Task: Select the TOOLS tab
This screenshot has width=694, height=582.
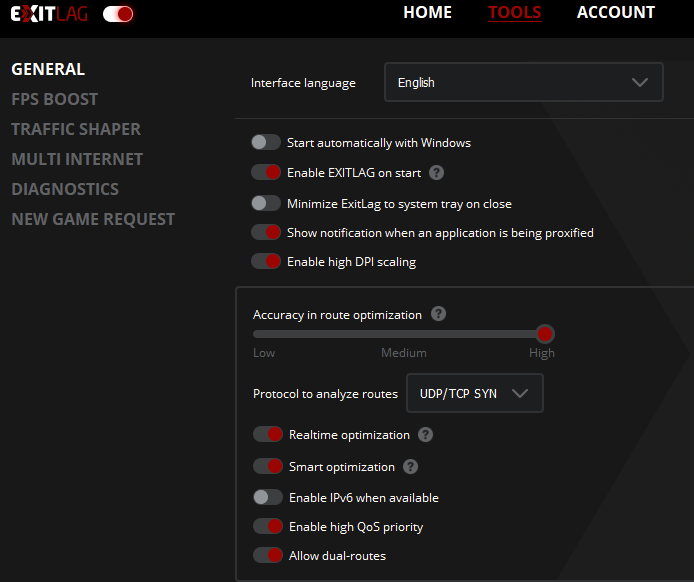Action: point(514,12)
